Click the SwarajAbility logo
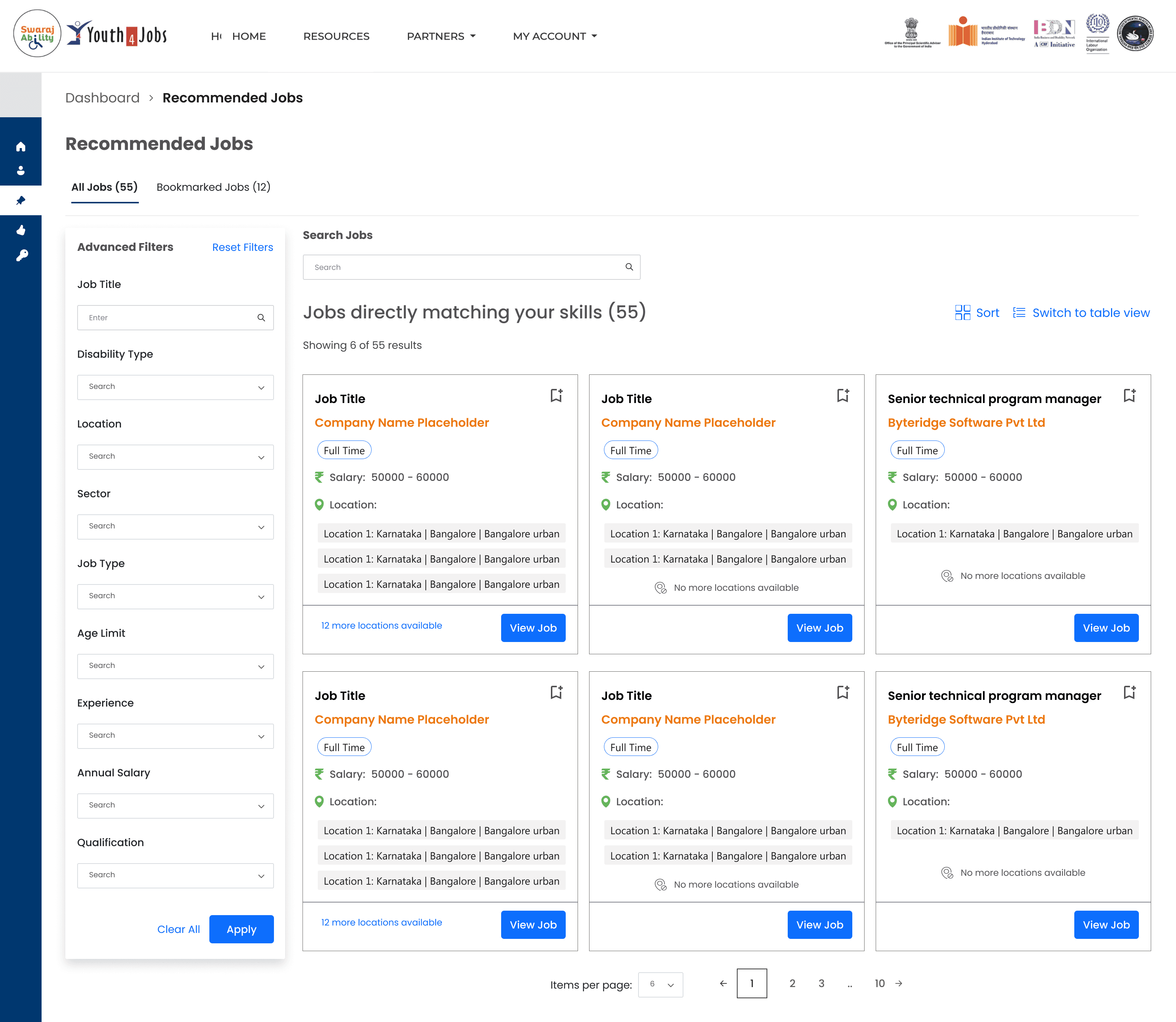Image resolution: width=1176 pixels, height=1022 pixels. pyautogui.click(x=37, y=34)
